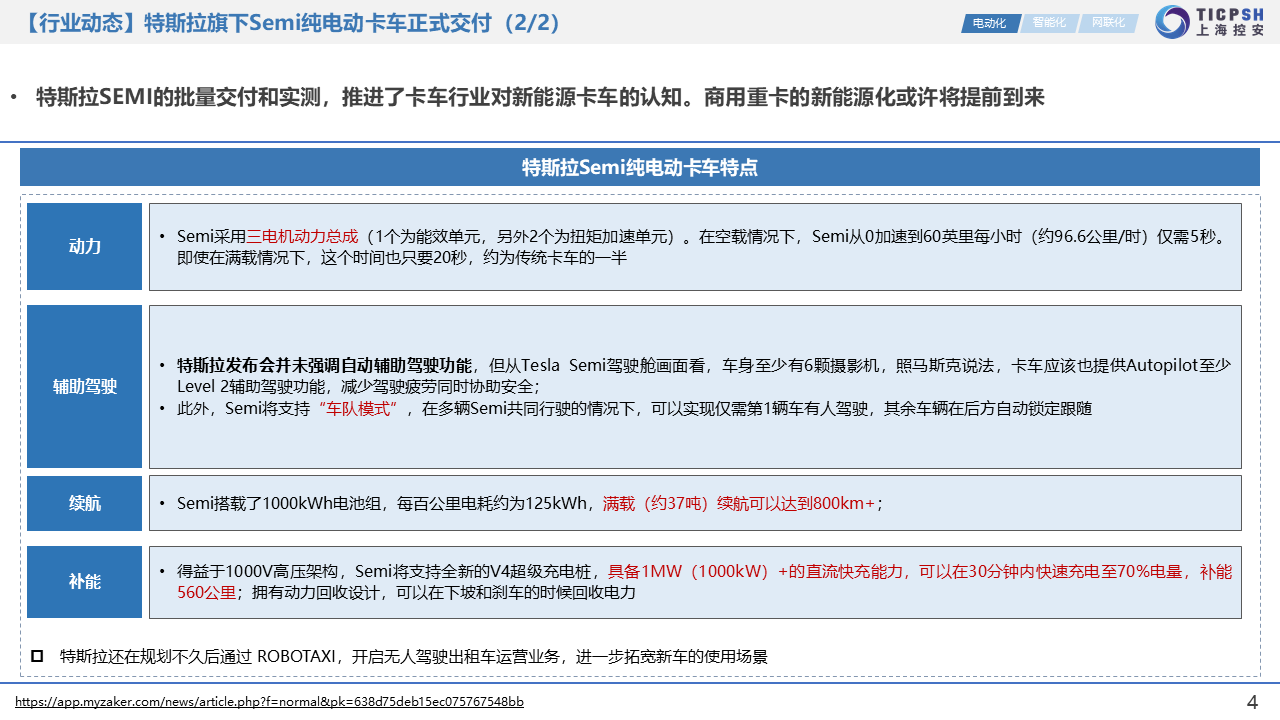Select the 辅助驾驶 category label box
The height and width of the screenshot is (720, 1280).
[85, 387]
